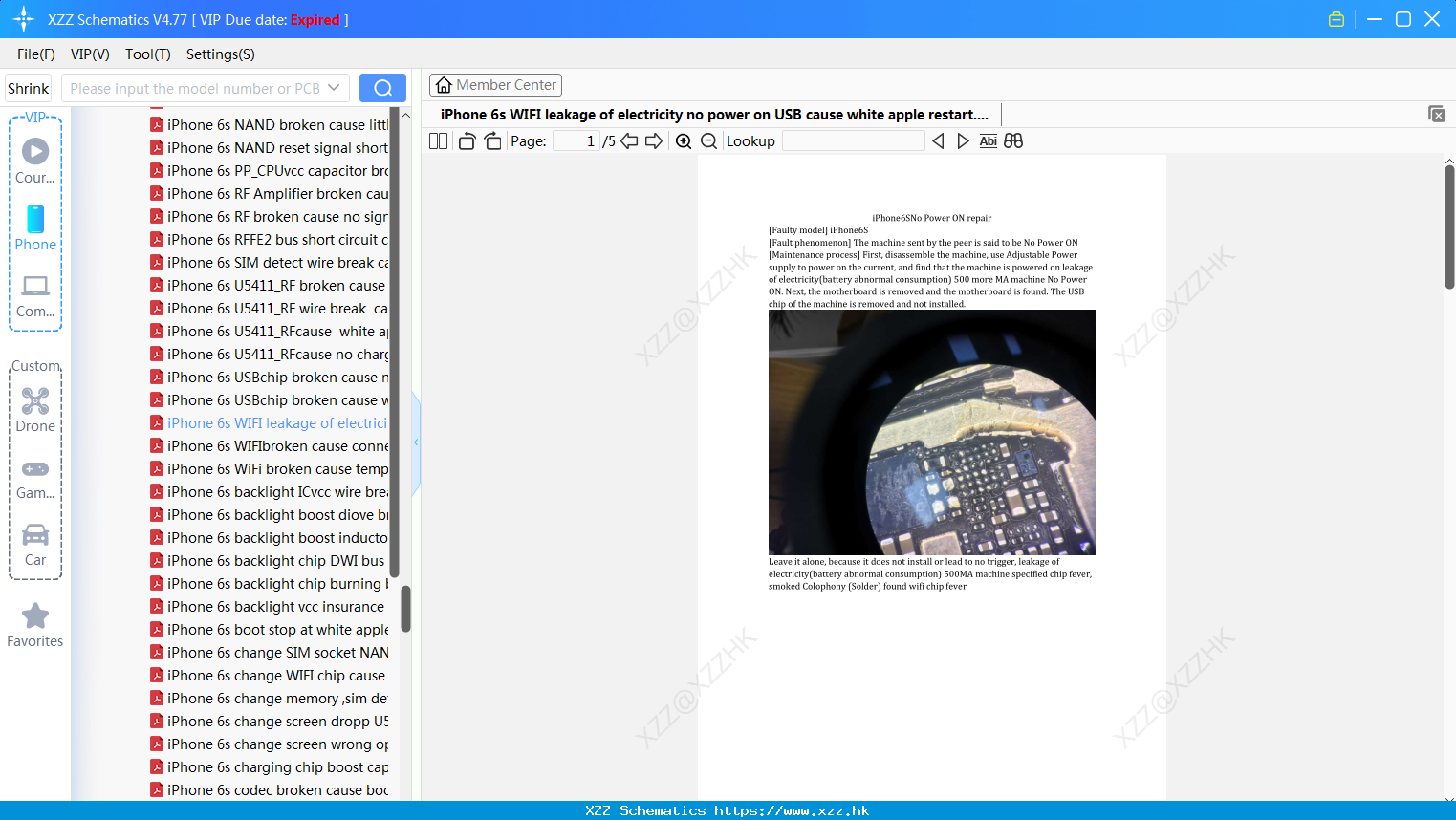
Task: Open iPhone 6s SIM detect wire break file
Action: (269, 263)
